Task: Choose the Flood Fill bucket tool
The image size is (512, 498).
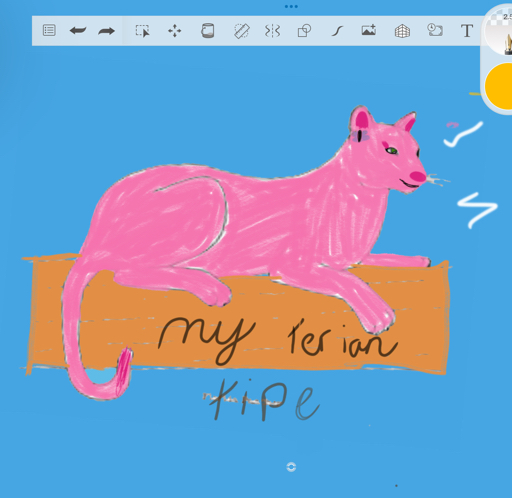Action: [x=207, y=31]
